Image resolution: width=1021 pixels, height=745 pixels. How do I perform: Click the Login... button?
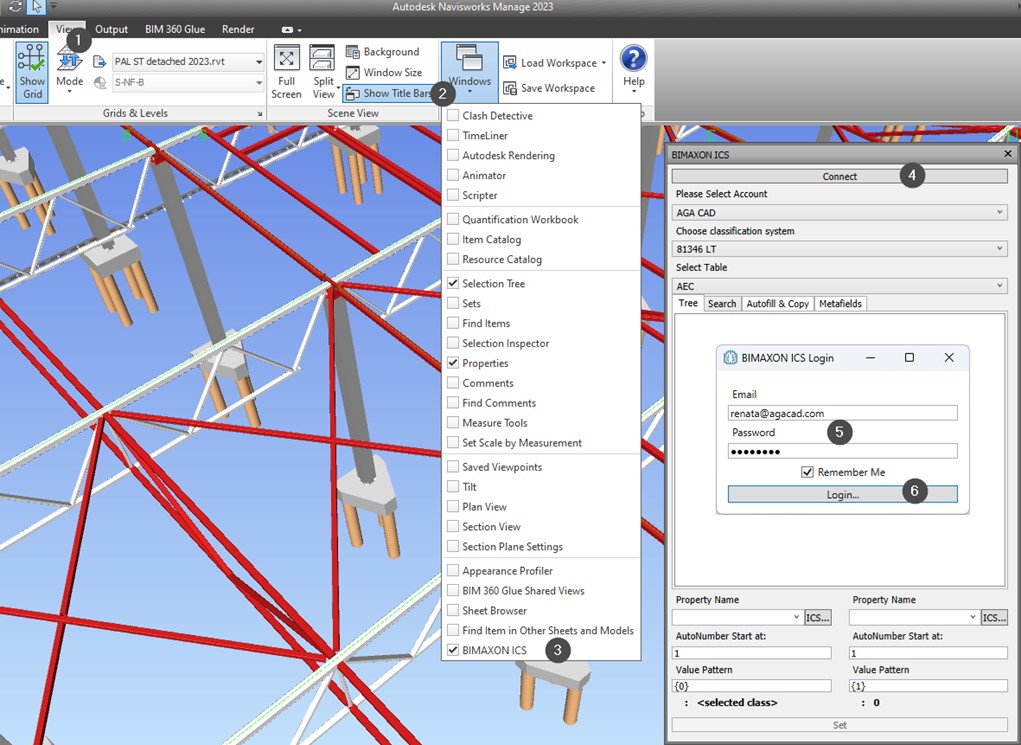[x=843, y=494]
